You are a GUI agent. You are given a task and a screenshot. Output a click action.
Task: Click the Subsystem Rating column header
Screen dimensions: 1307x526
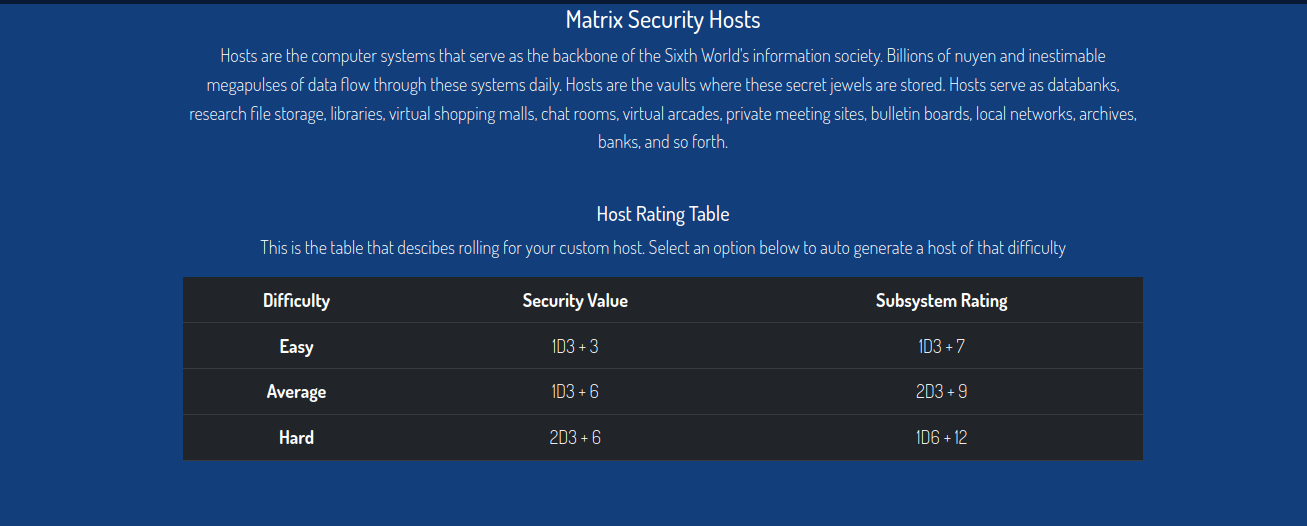(x=941, y=300)
